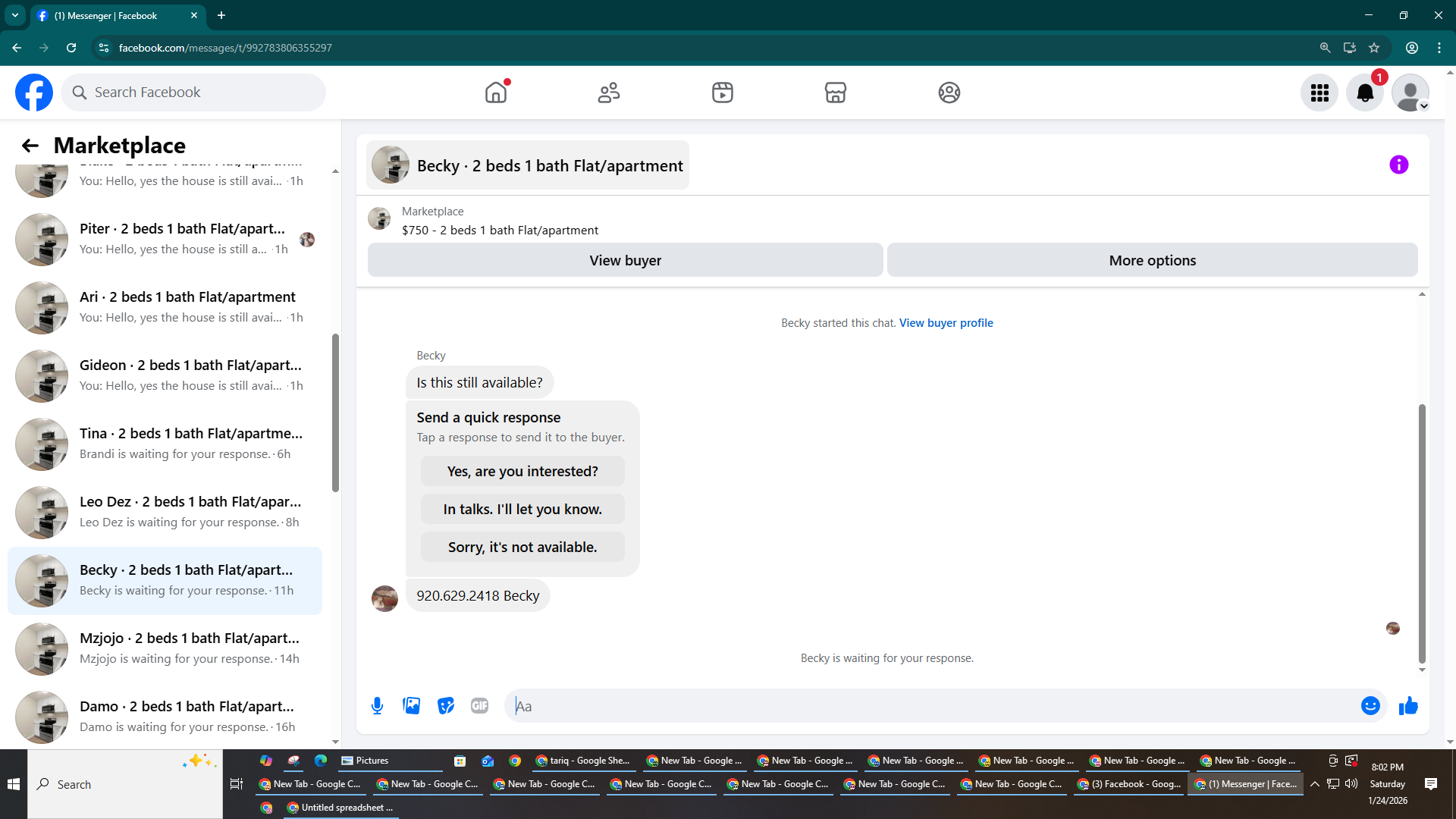Open the GIF picker icon

click(479, 706)
